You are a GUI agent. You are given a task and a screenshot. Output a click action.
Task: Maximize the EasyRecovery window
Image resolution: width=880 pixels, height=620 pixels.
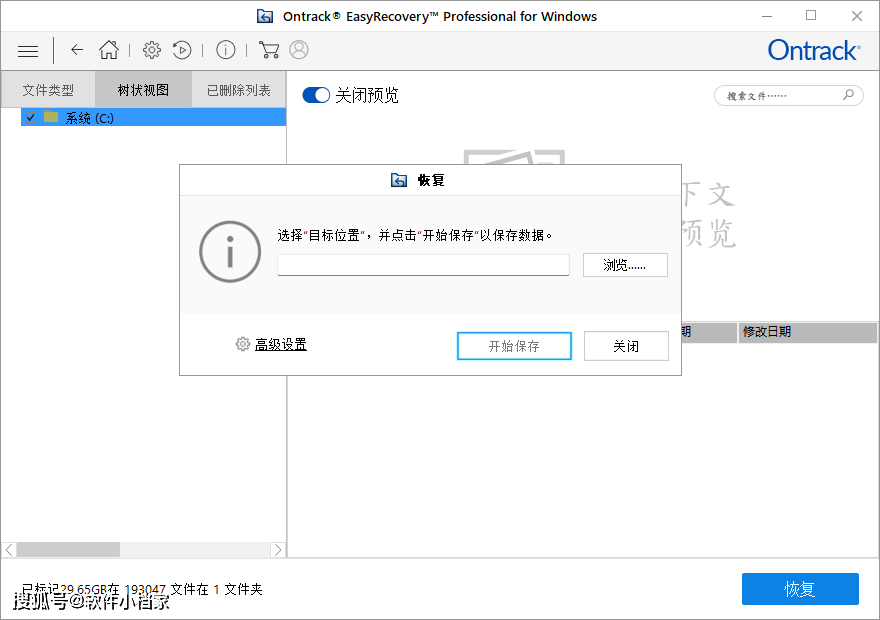pos(810,16)
